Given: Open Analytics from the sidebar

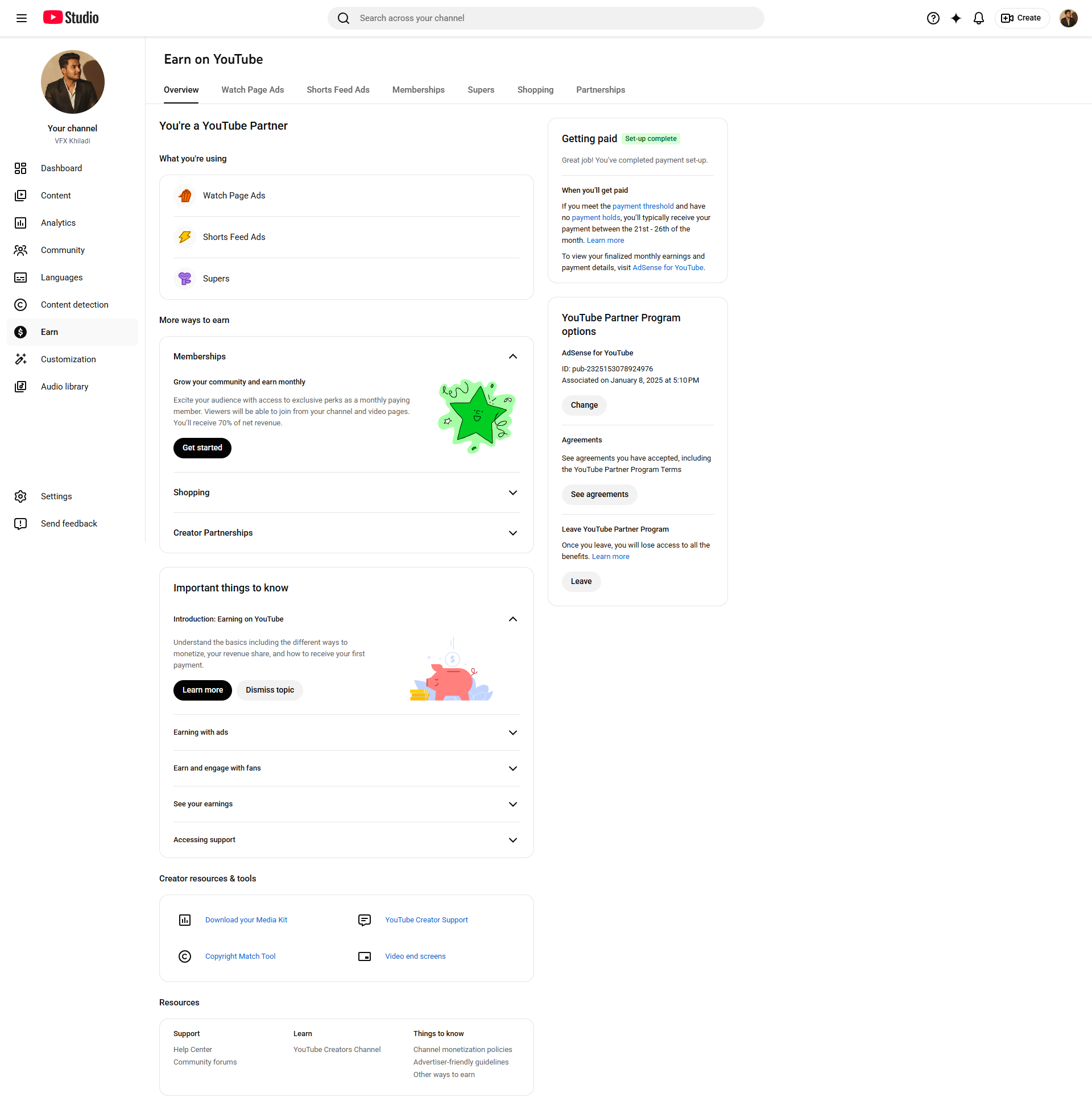Looking at the screenshot, I should click(x=58, y=223).
